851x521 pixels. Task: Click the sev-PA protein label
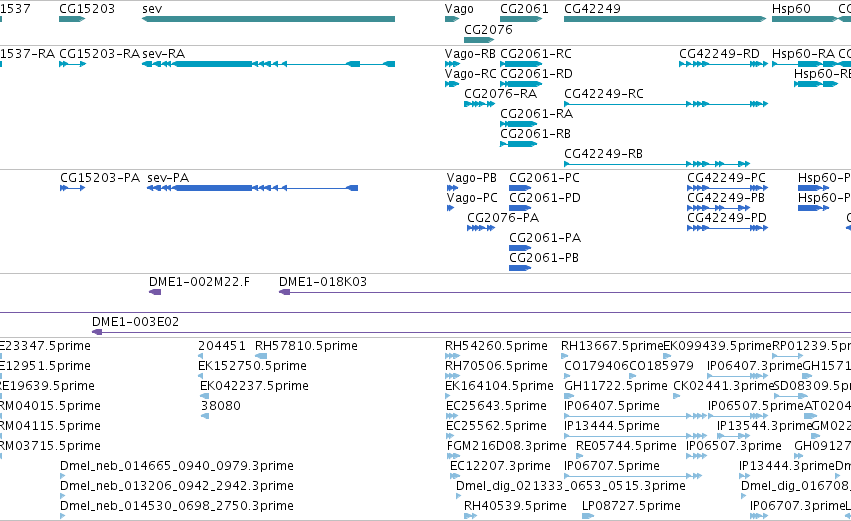click(168, 178)
